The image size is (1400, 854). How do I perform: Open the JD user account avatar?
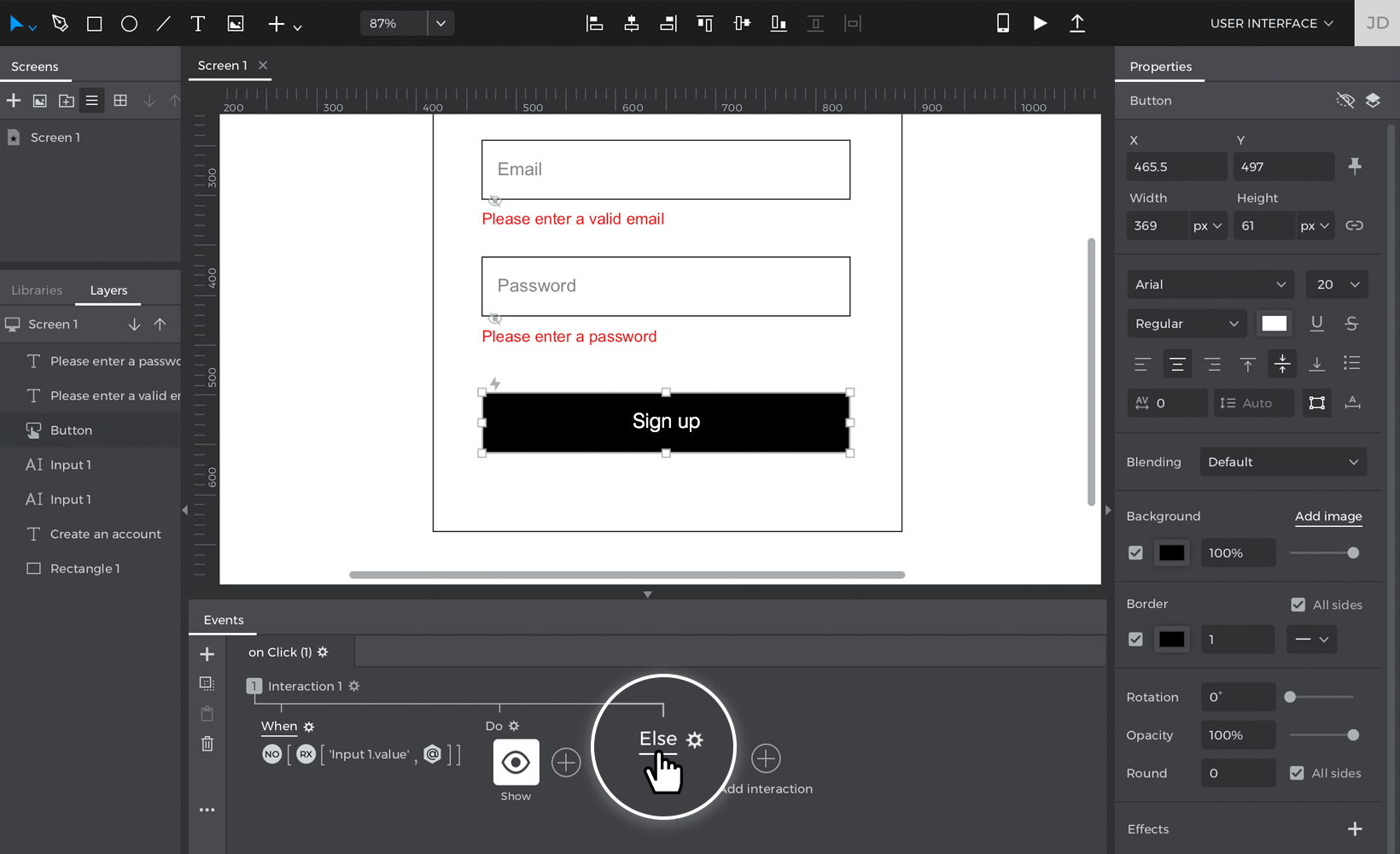tap(1377, 23)
